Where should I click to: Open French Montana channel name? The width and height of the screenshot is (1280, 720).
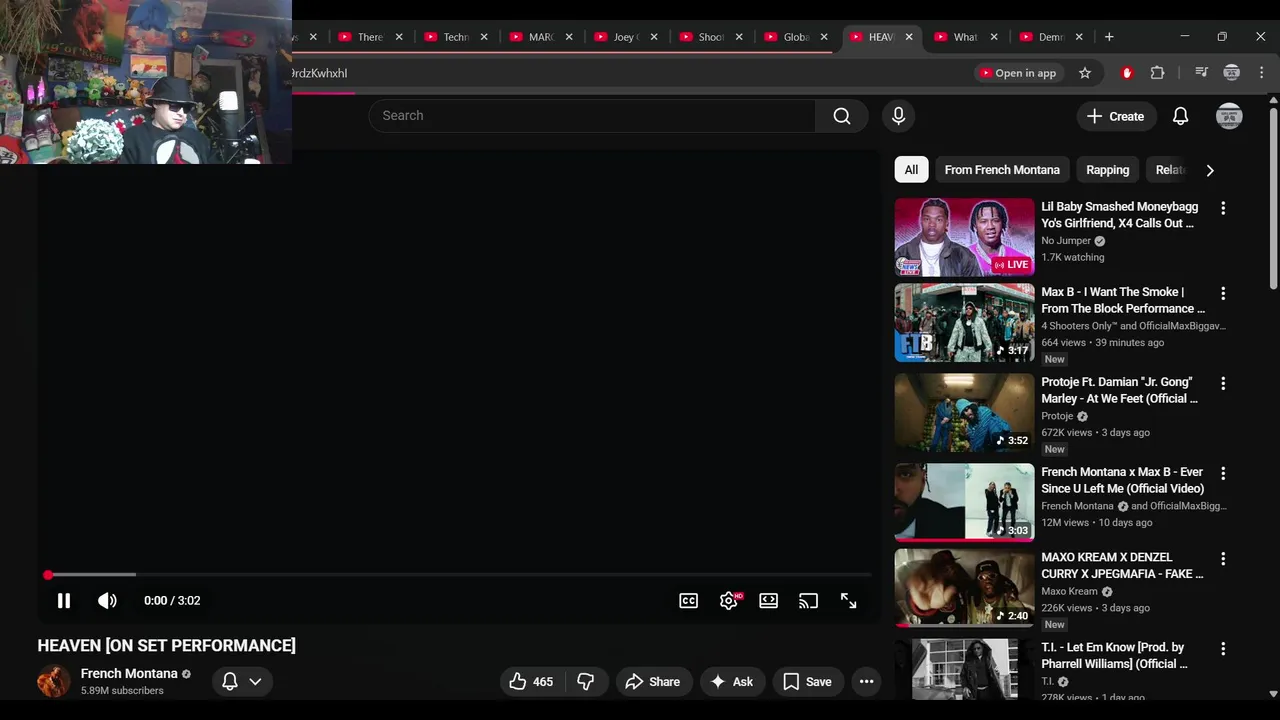[129, 674]
